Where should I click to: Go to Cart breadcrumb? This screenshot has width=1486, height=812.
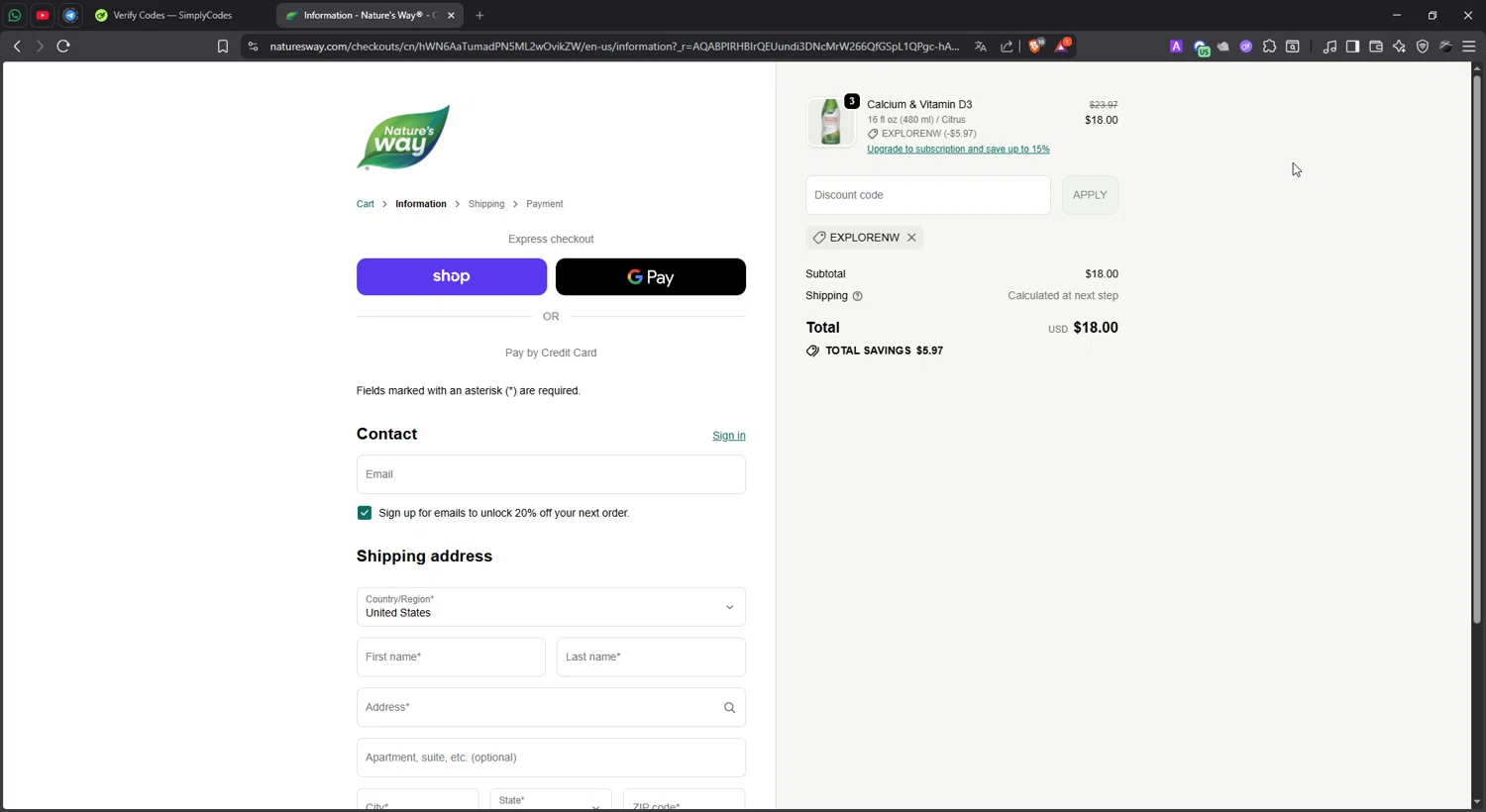366,204
